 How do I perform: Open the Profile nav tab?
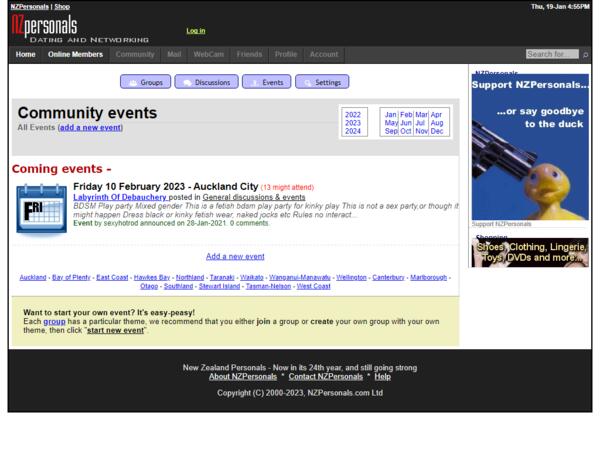pos(286,54)
